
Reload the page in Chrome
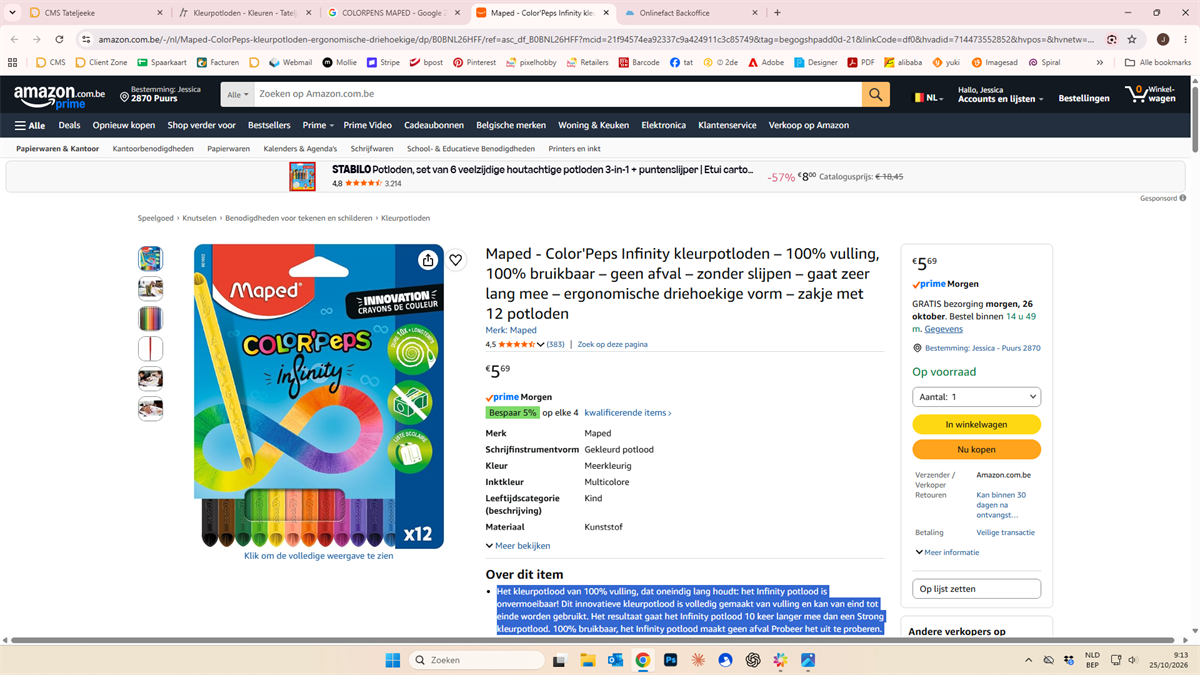[x=60, y=39]
